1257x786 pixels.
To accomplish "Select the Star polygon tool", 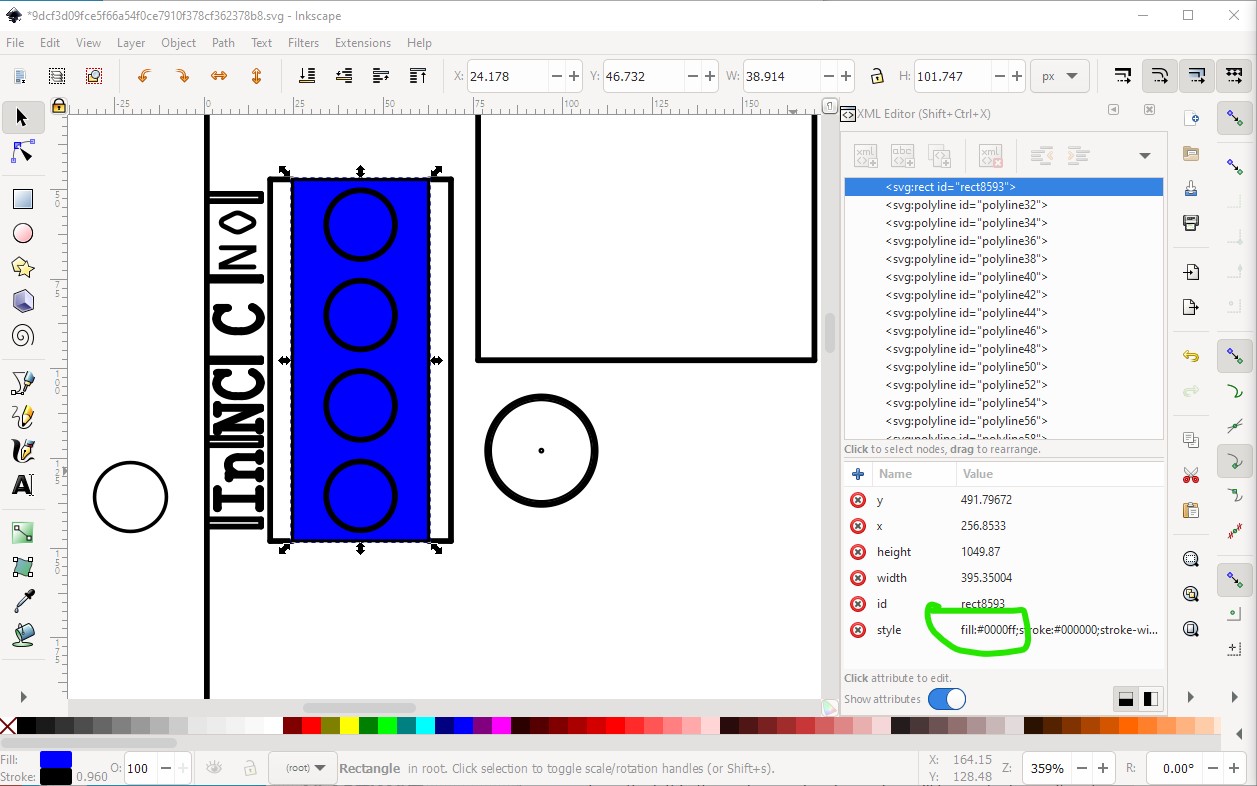I will click(x=22, y=267).
